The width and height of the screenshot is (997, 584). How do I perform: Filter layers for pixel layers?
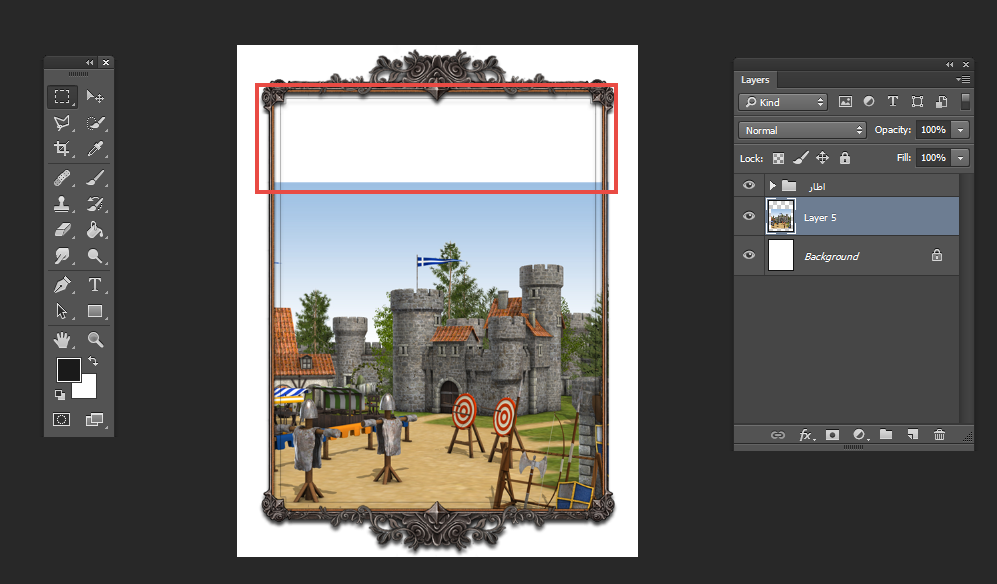[x=845, y=102]
